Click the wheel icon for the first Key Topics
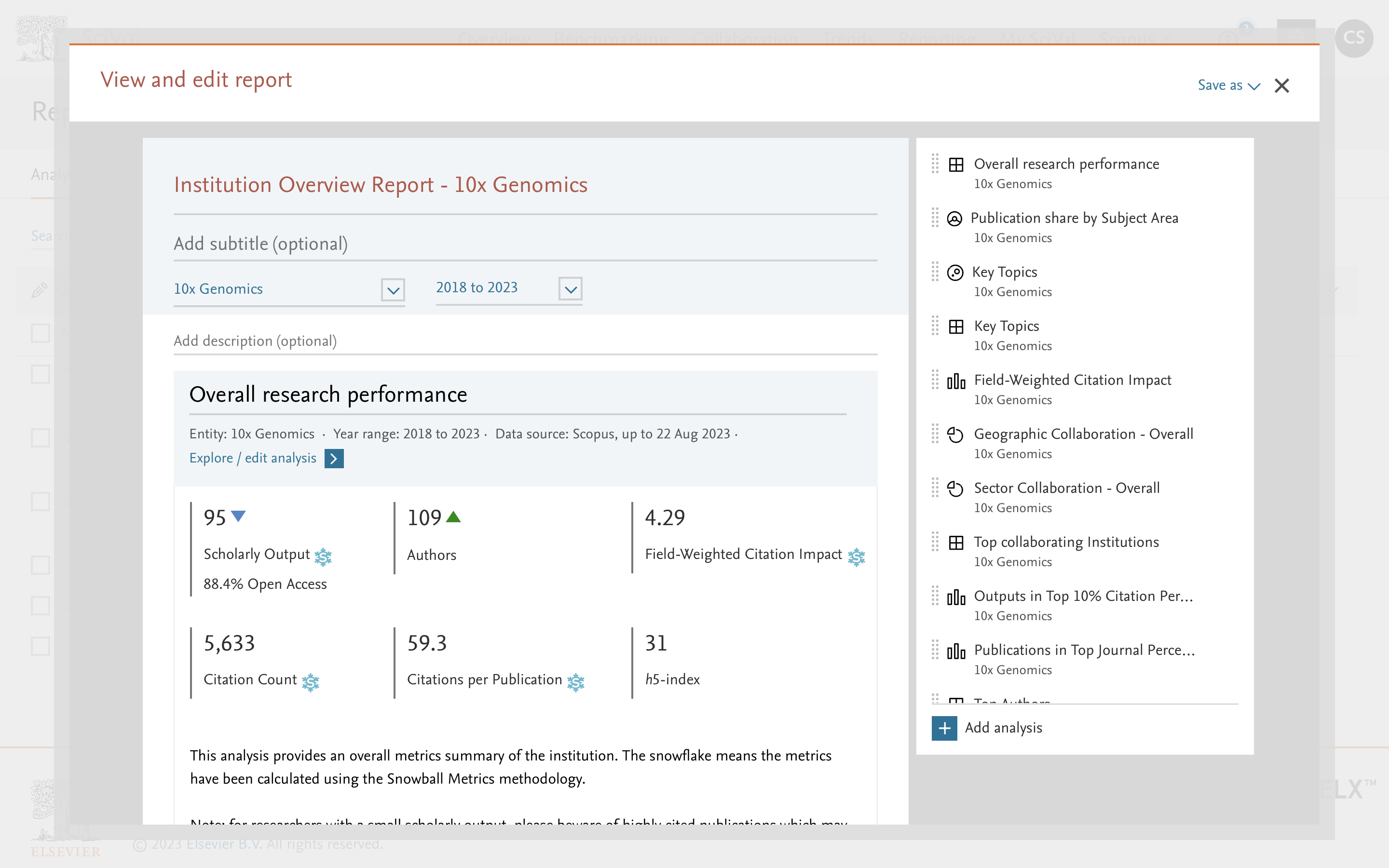This screenshot has height=868, width=1389. [955, 272]
